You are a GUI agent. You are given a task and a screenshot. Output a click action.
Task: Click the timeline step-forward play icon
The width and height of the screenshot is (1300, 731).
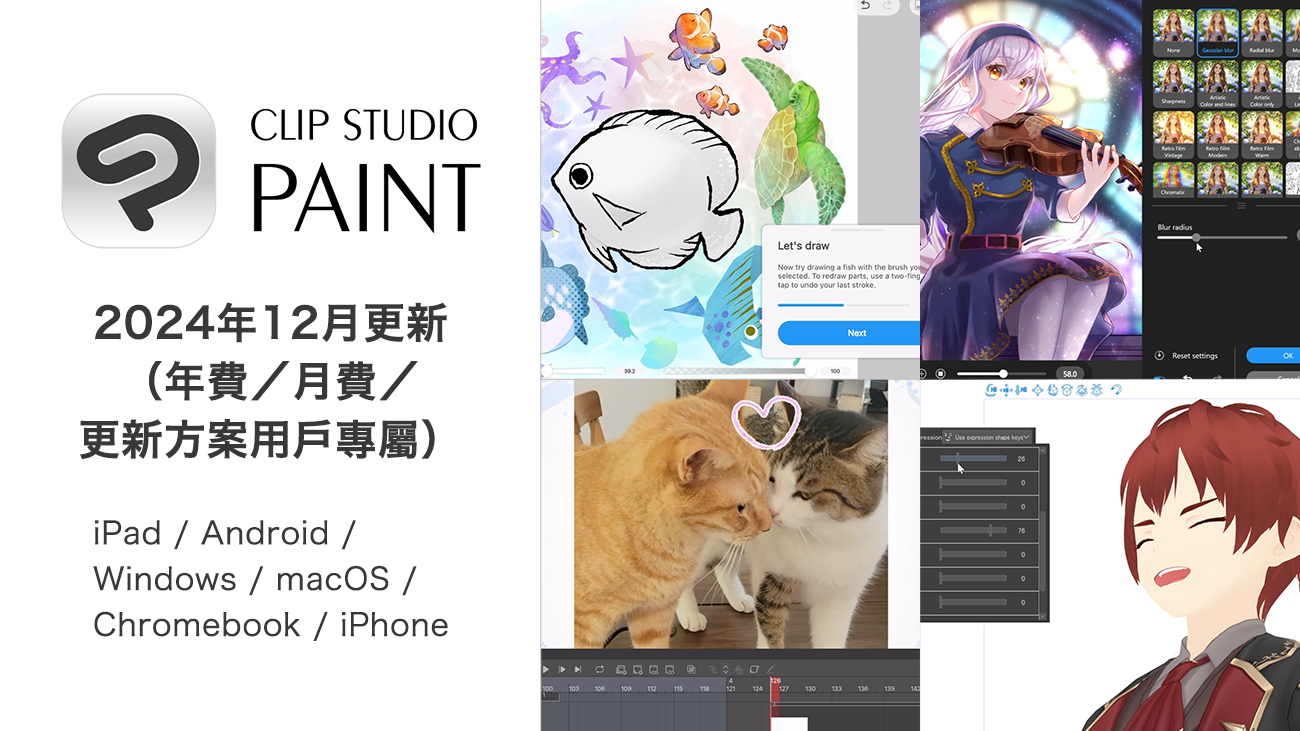pos(562,669)
